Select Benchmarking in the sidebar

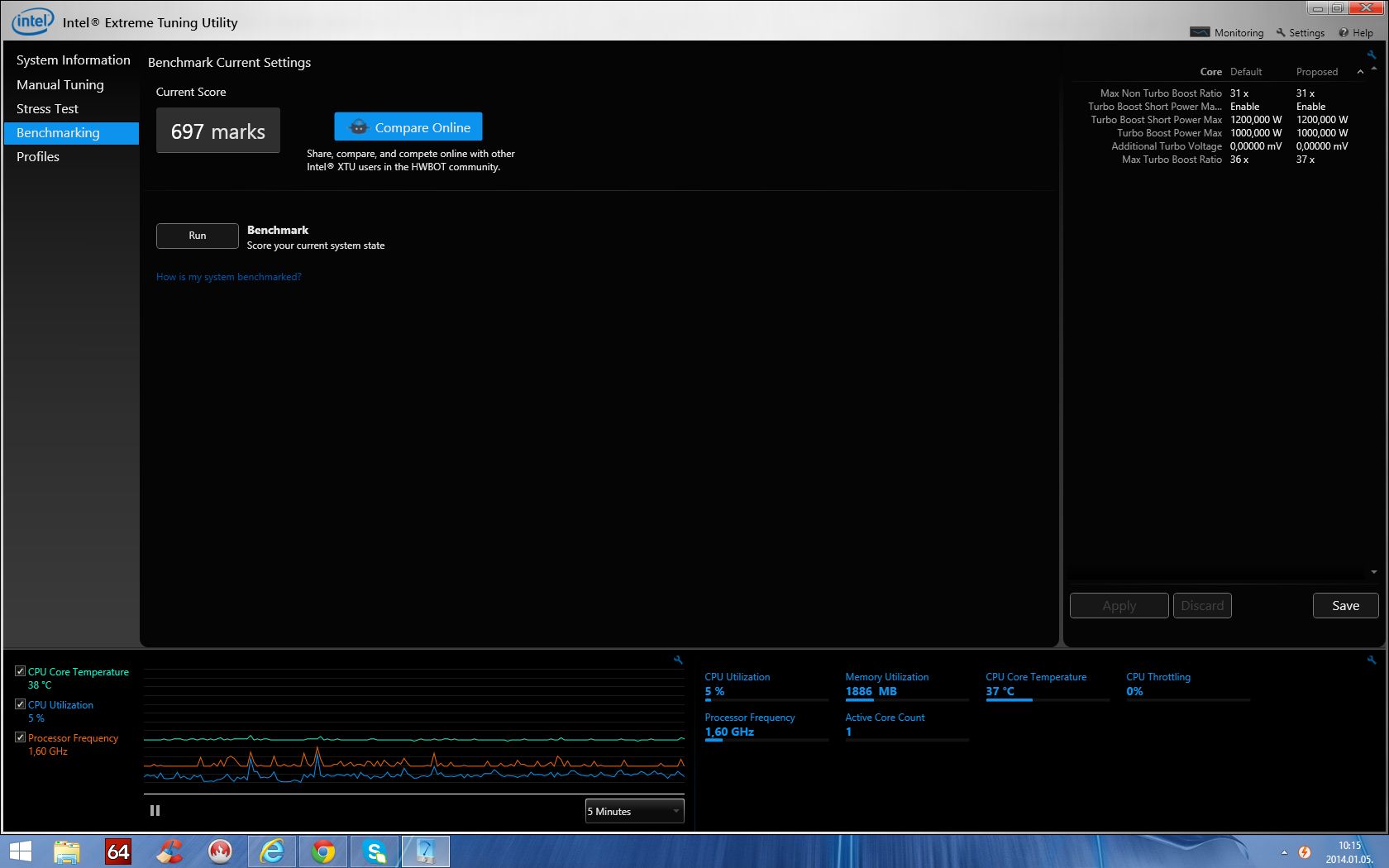coord(73,133)
